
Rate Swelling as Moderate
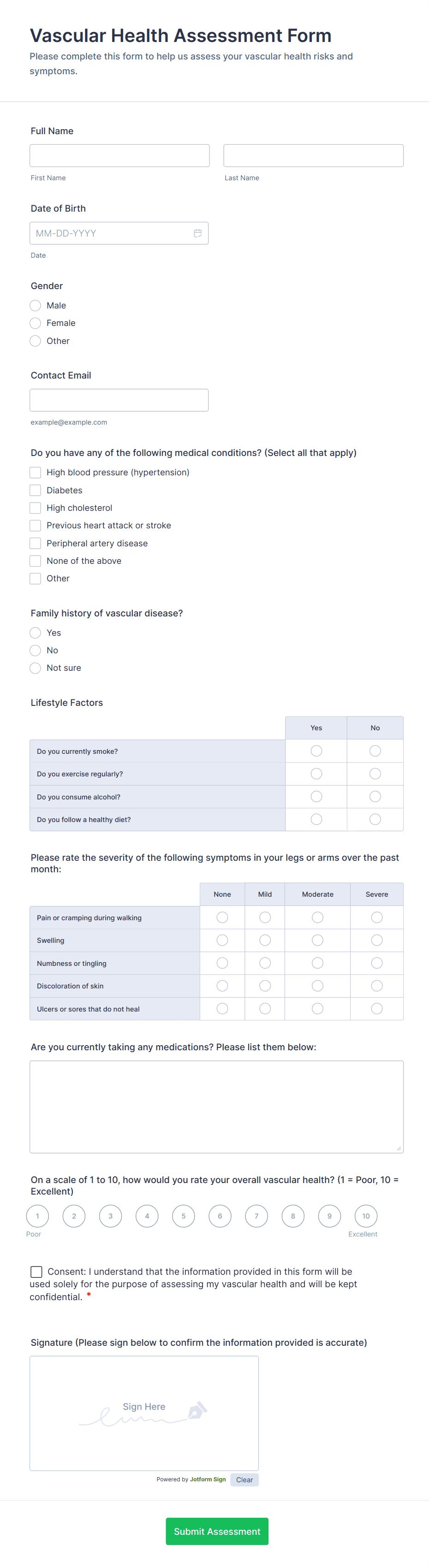click(x=317, y=940)
